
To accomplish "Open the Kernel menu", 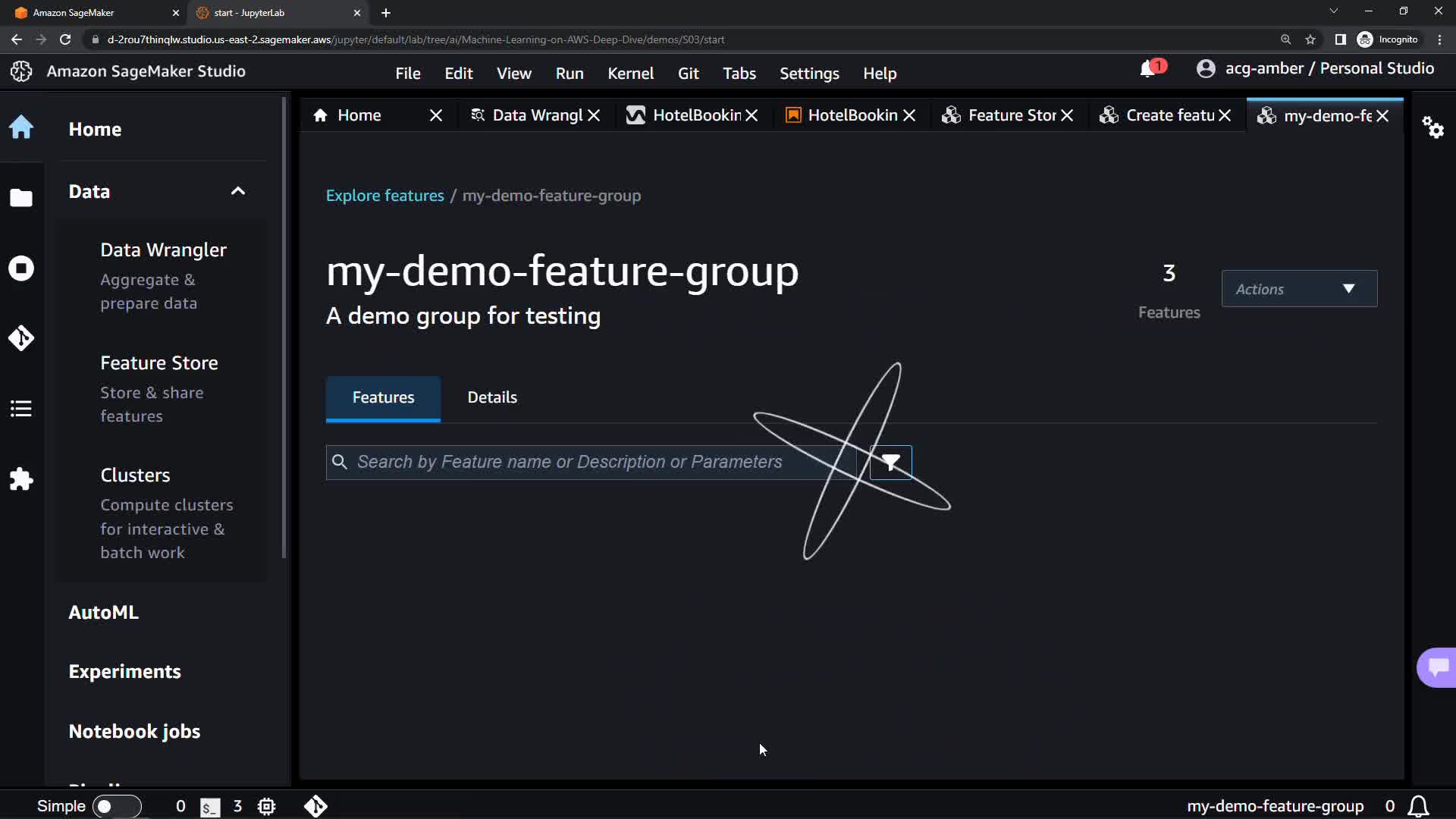I will click(x=630, y=74).
